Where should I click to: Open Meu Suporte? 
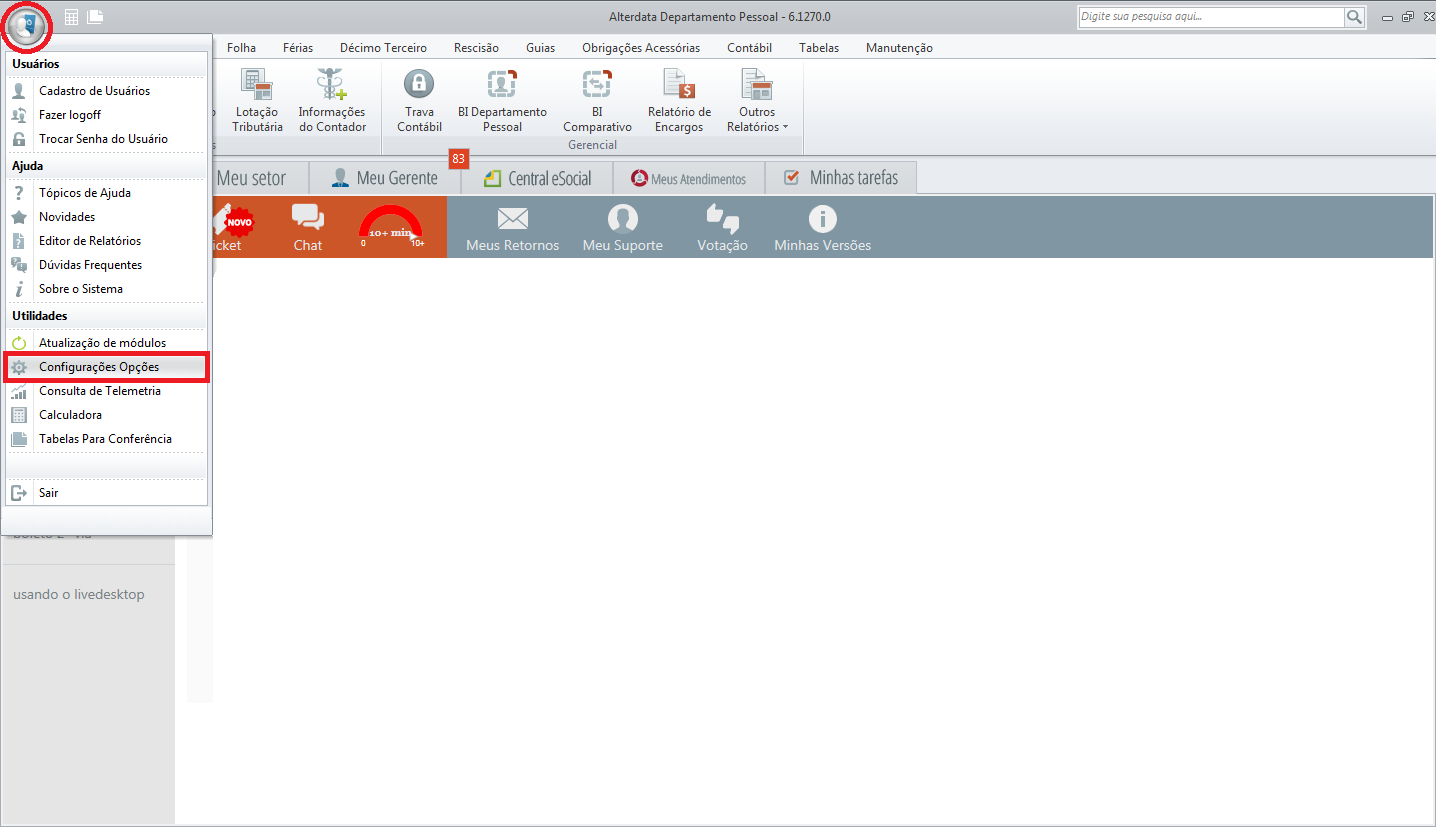point(623,228)
